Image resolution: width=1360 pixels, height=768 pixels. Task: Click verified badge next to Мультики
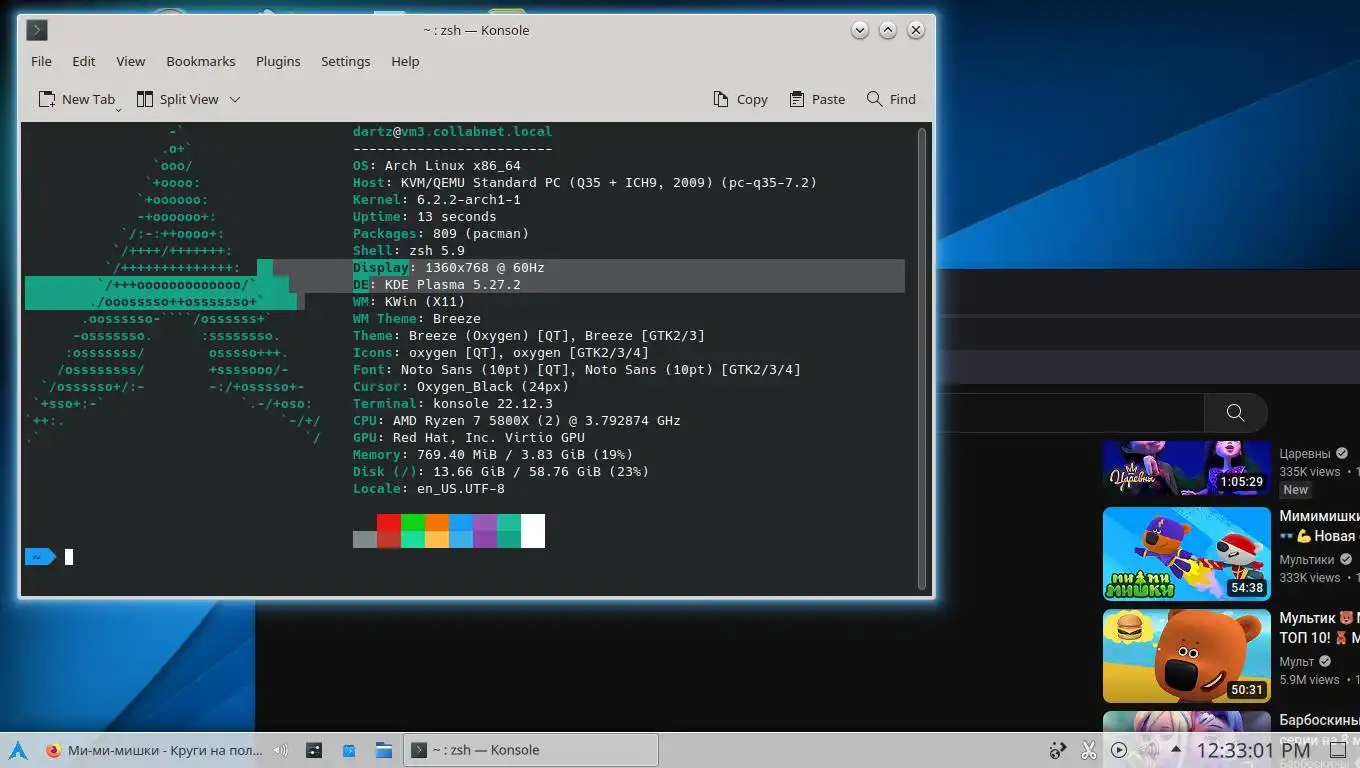coord(1346,560)
